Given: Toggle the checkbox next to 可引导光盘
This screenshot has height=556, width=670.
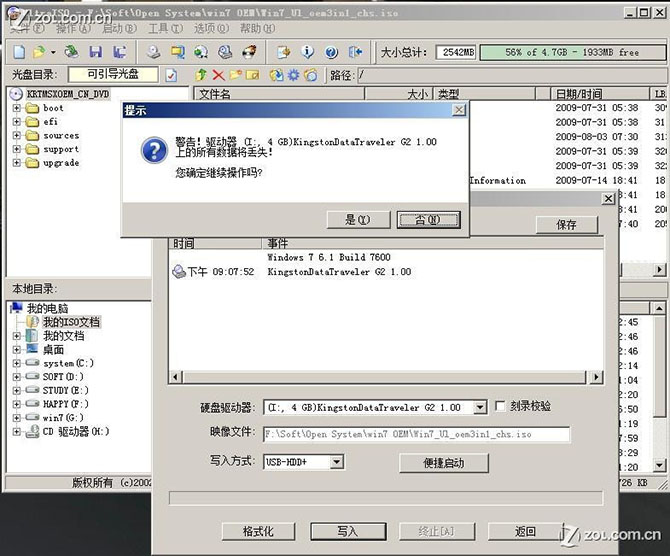Looking at the screenshot, I should pyautogui.click(x=171, y=75).
